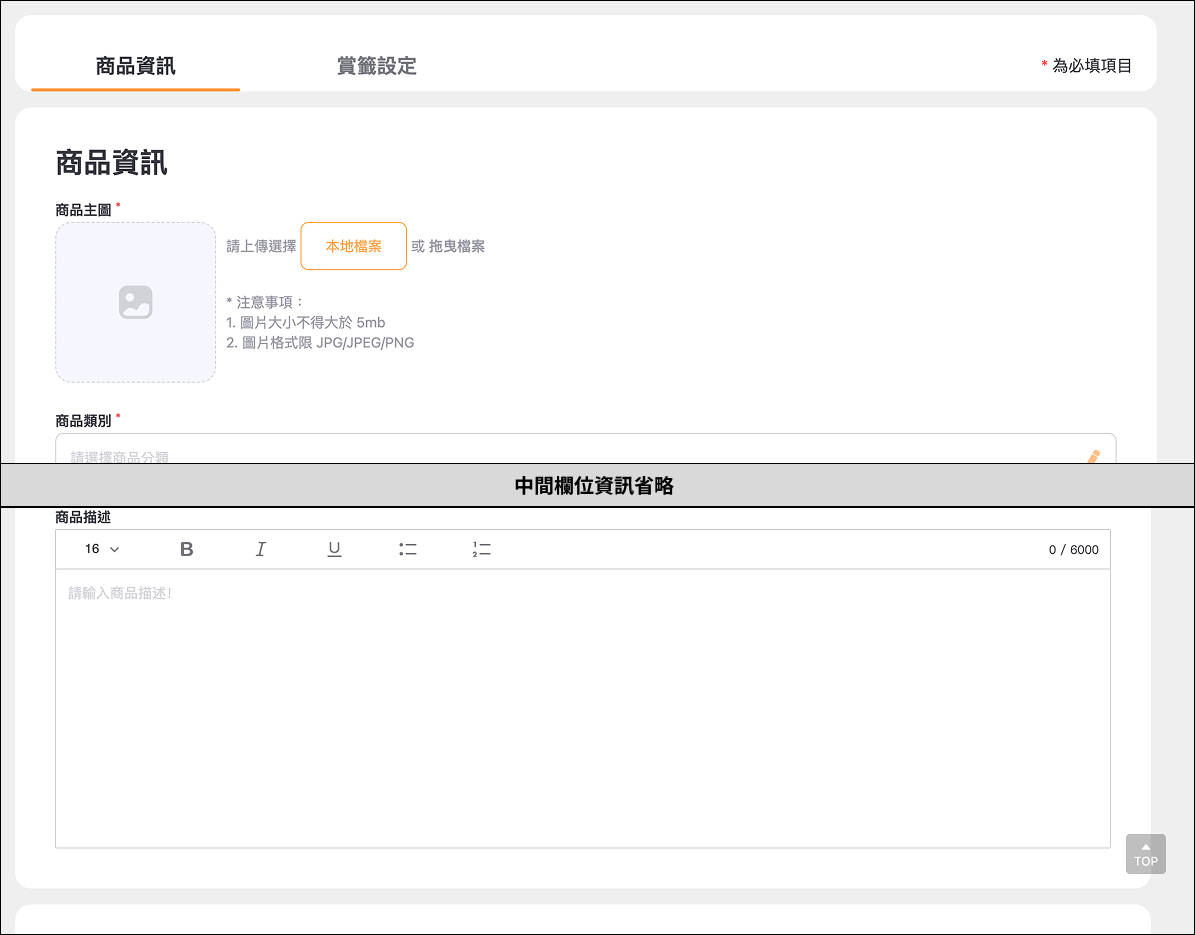
Task: Click the 商品主圖 field label
Action: point(84,210)
